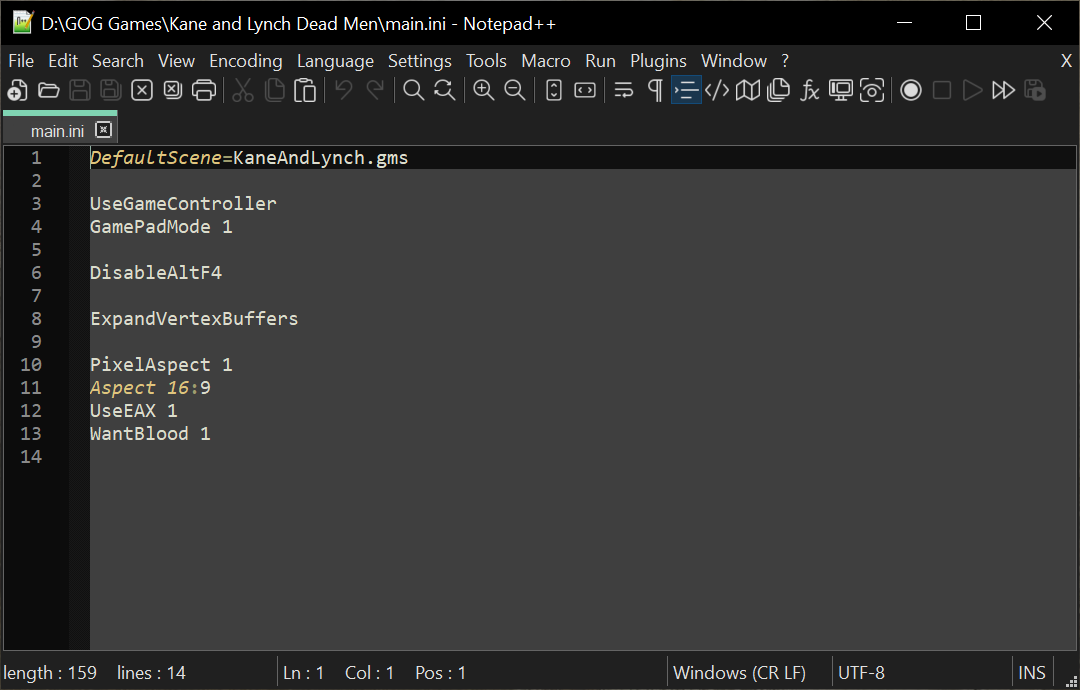This screenshot has height=690, width=1080.
Task: Click the macro Playback triangle icon
Action: 973,90
